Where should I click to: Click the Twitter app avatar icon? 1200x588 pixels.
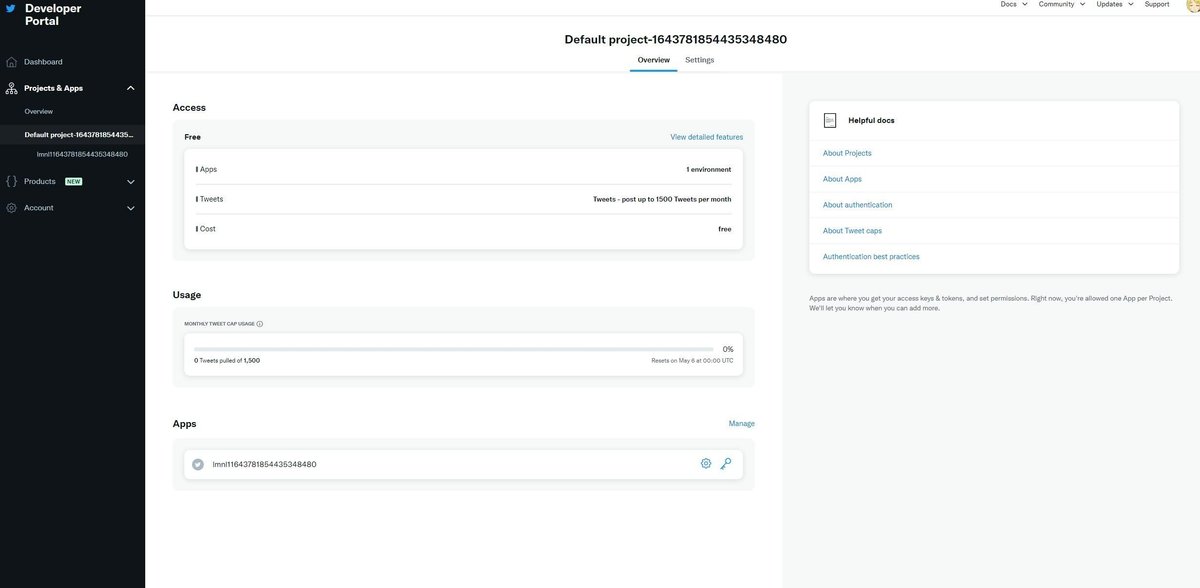click(x=198, y=464)
